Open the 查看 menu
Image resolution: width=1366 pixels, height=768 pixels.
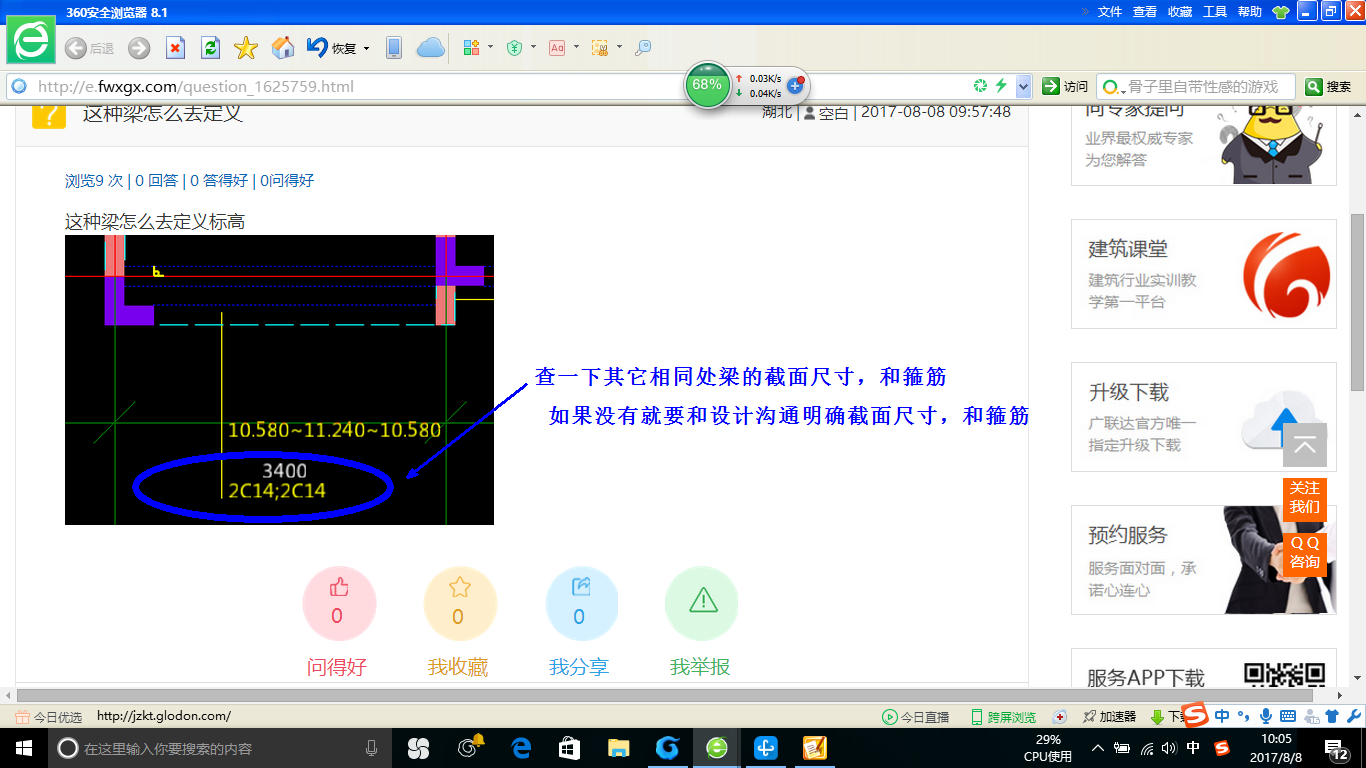click(x=1145, y=12)
